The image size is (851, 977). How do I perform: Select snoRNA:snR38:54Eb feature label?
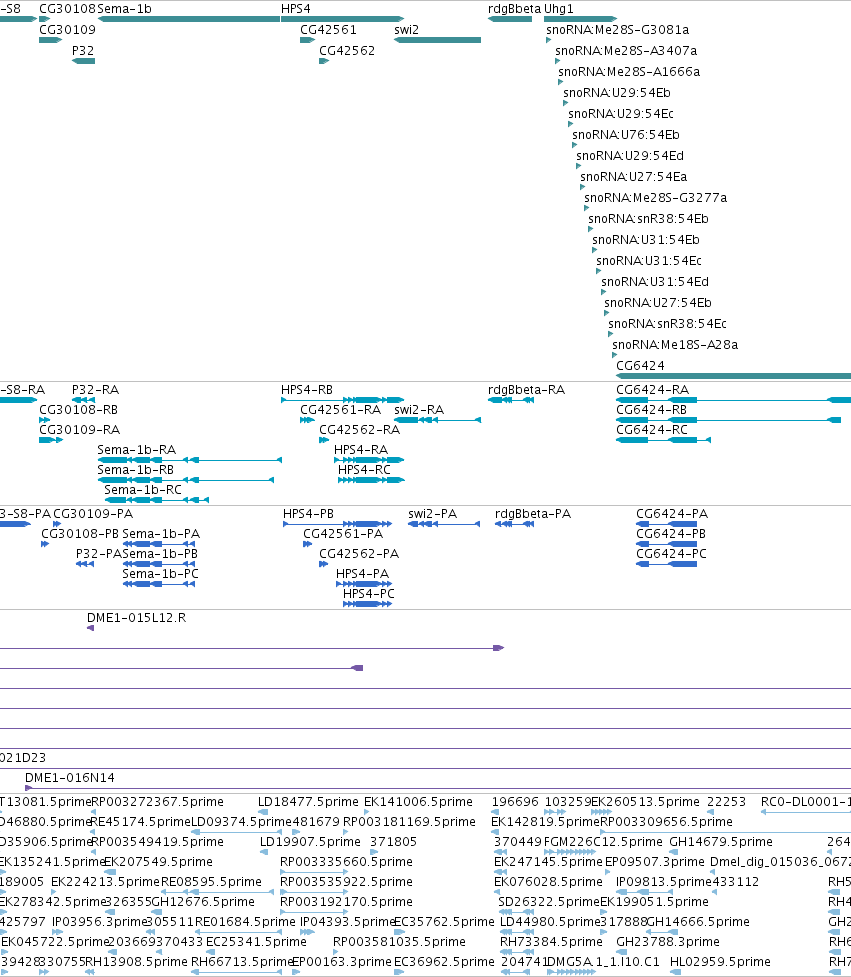pos(649,219)
